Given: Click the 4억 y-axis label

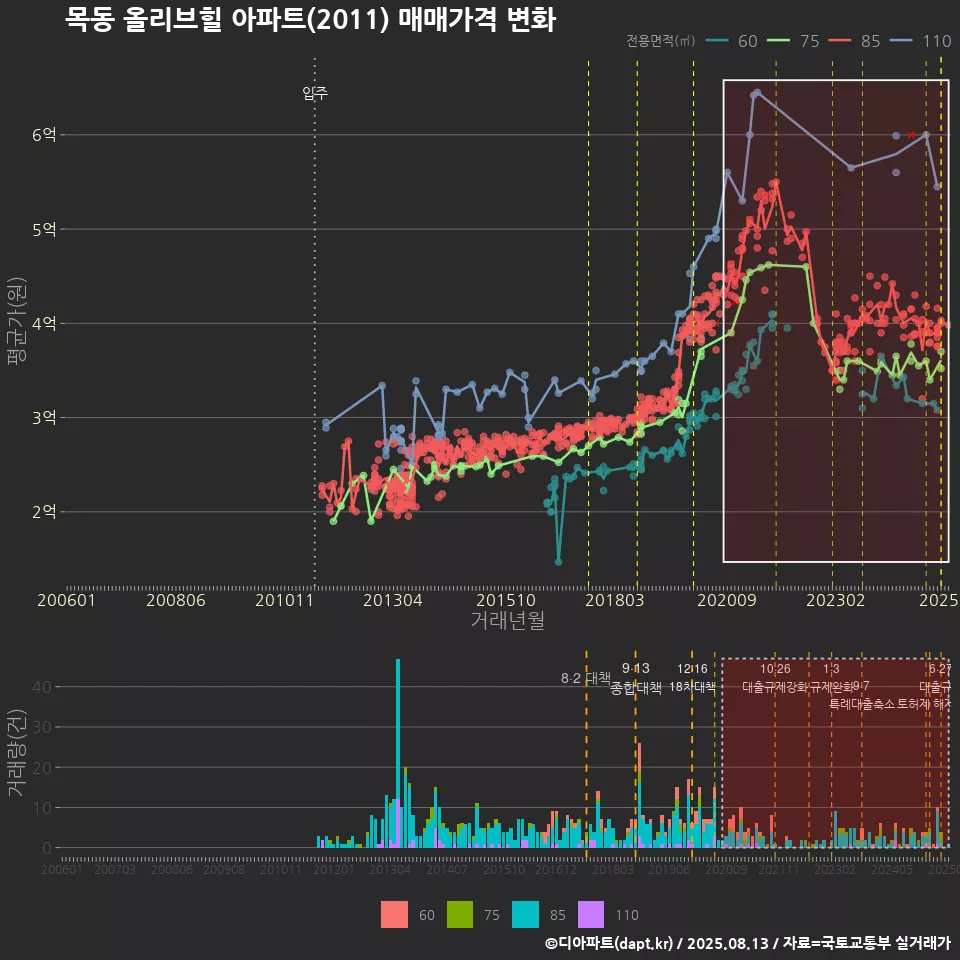Looking at the screenshot, I should point(44,323).
